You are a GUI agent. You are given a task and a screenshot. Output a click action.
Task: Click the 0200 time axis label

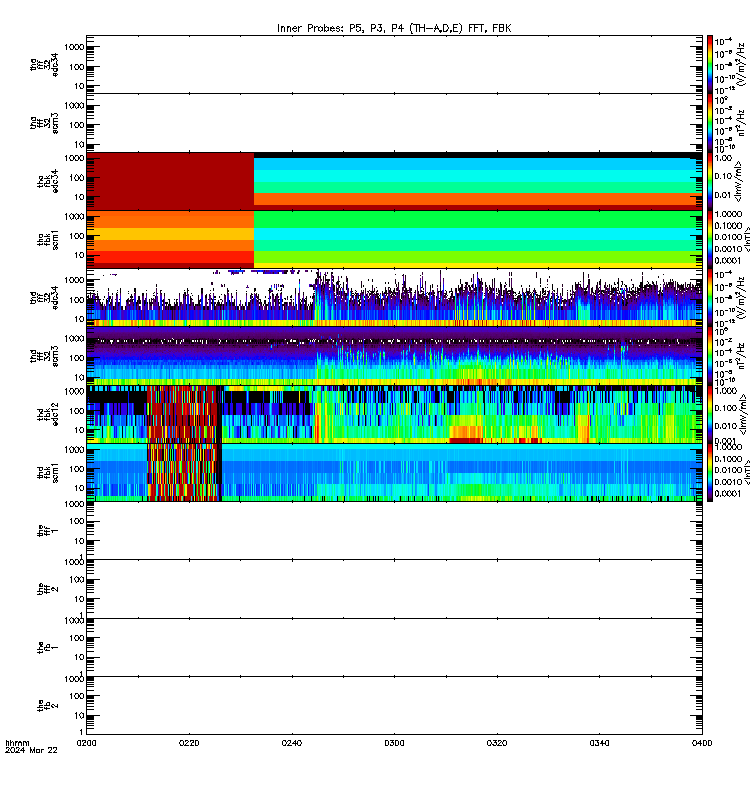click(x=86, y=743)
